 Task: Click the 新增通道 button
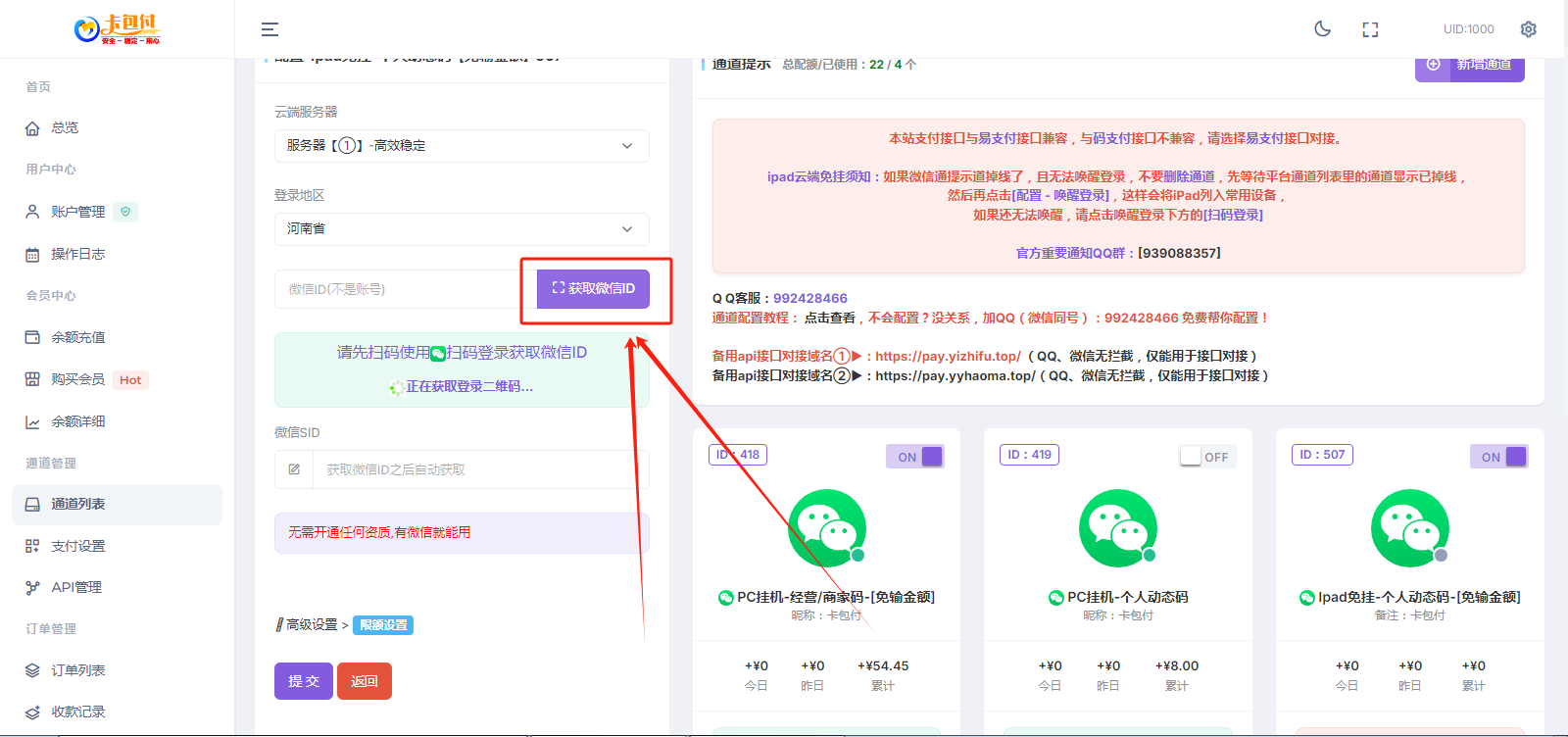click(x=1470, y=67)
